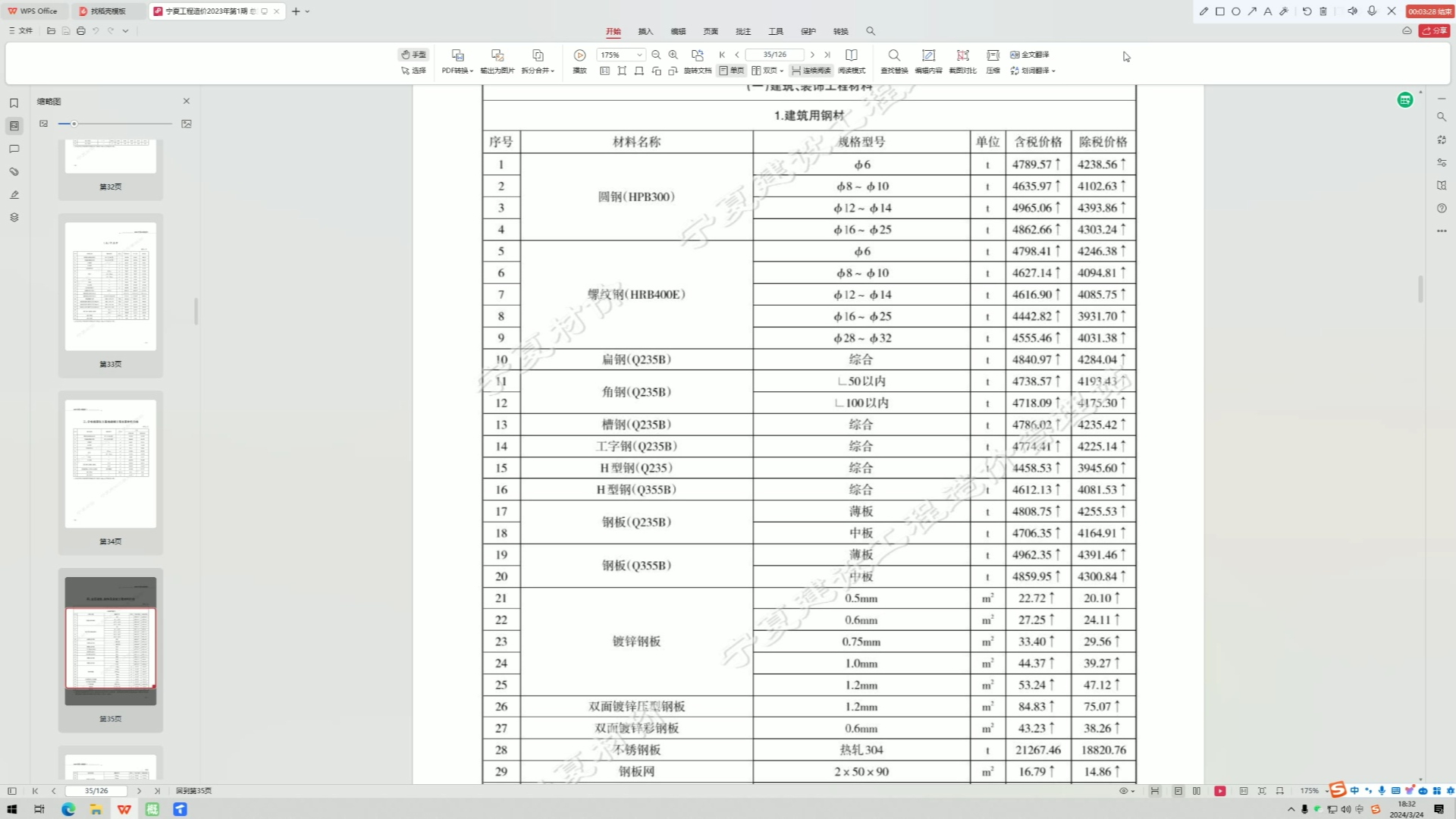1456x819 pixels.
Task: Open the 工具 ribbon tab
Action: [x=776, y=31]
